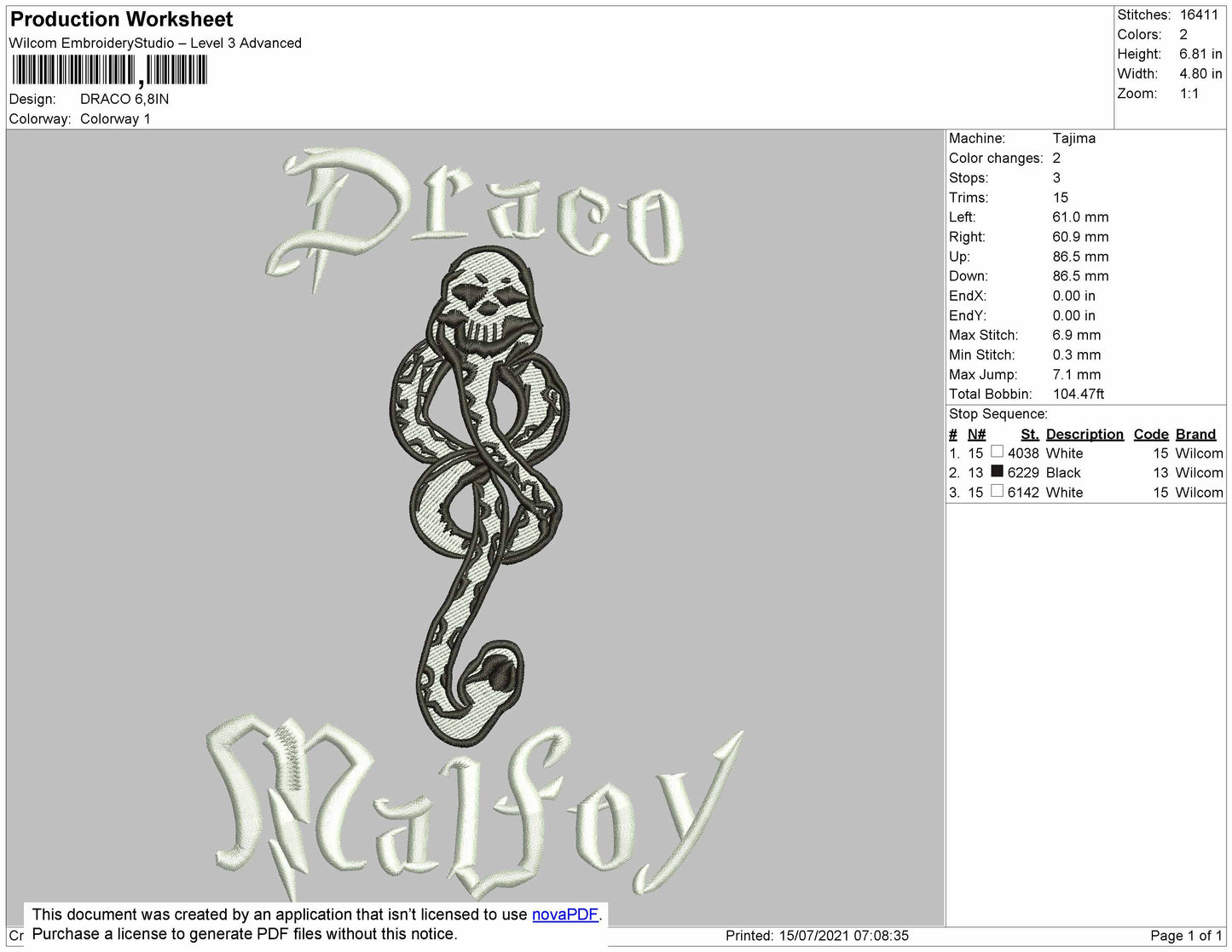Click the "Code" column header
The height and width of the screenshot is (952, 1232).
point(1151,434)
